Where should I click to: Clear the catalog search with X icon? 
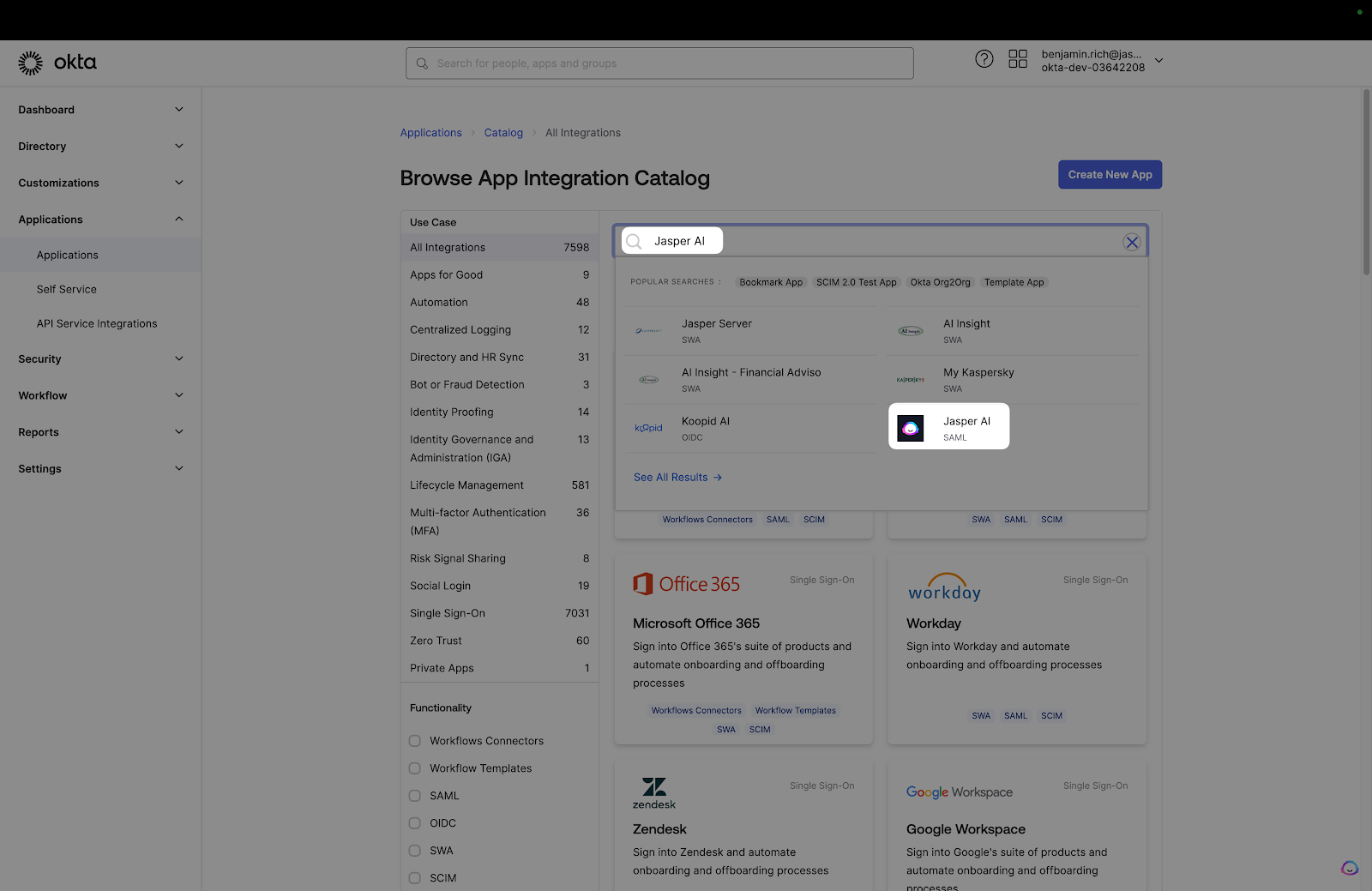click(x=1131, y=243)
